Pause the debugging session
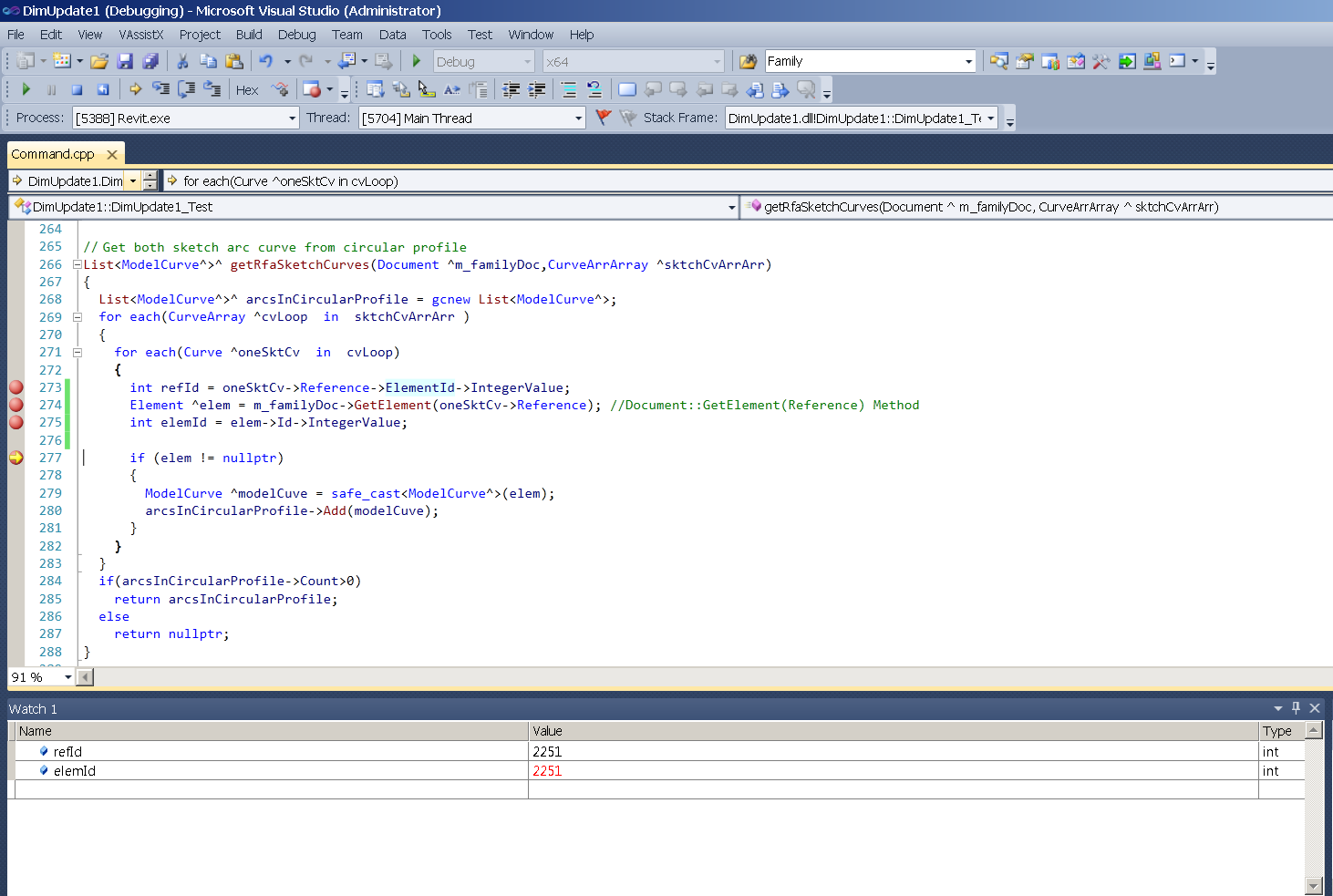The height and width of the screenshot is (896, 1333). click(50, 89)
